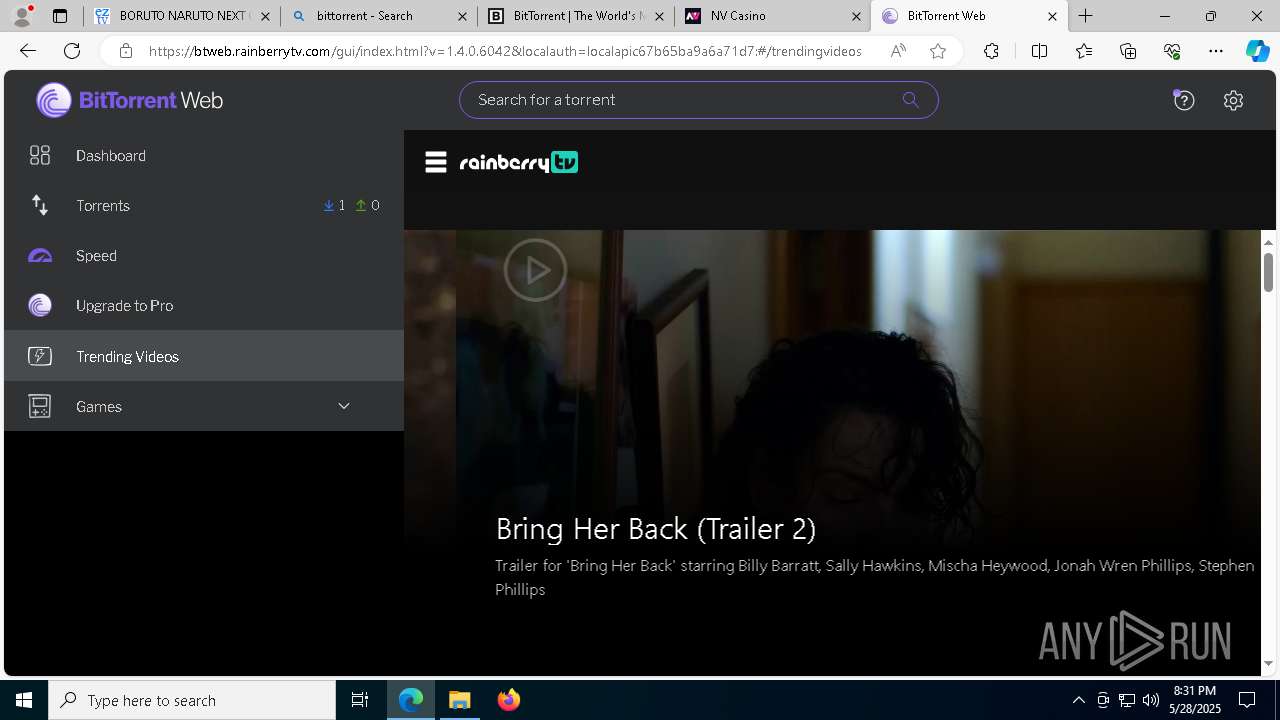Open the notification center

pos(1247,700)
